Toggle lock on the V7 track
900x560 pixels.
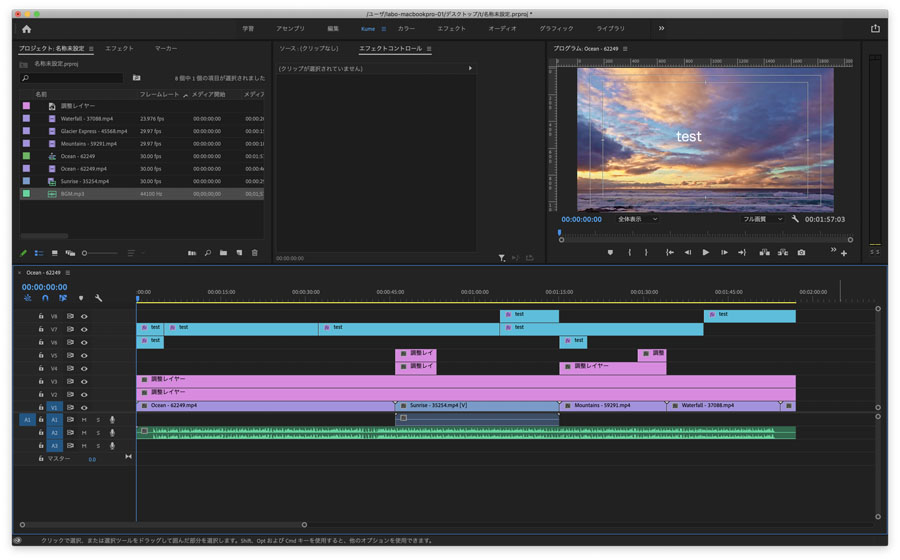[x=41, y=329]
